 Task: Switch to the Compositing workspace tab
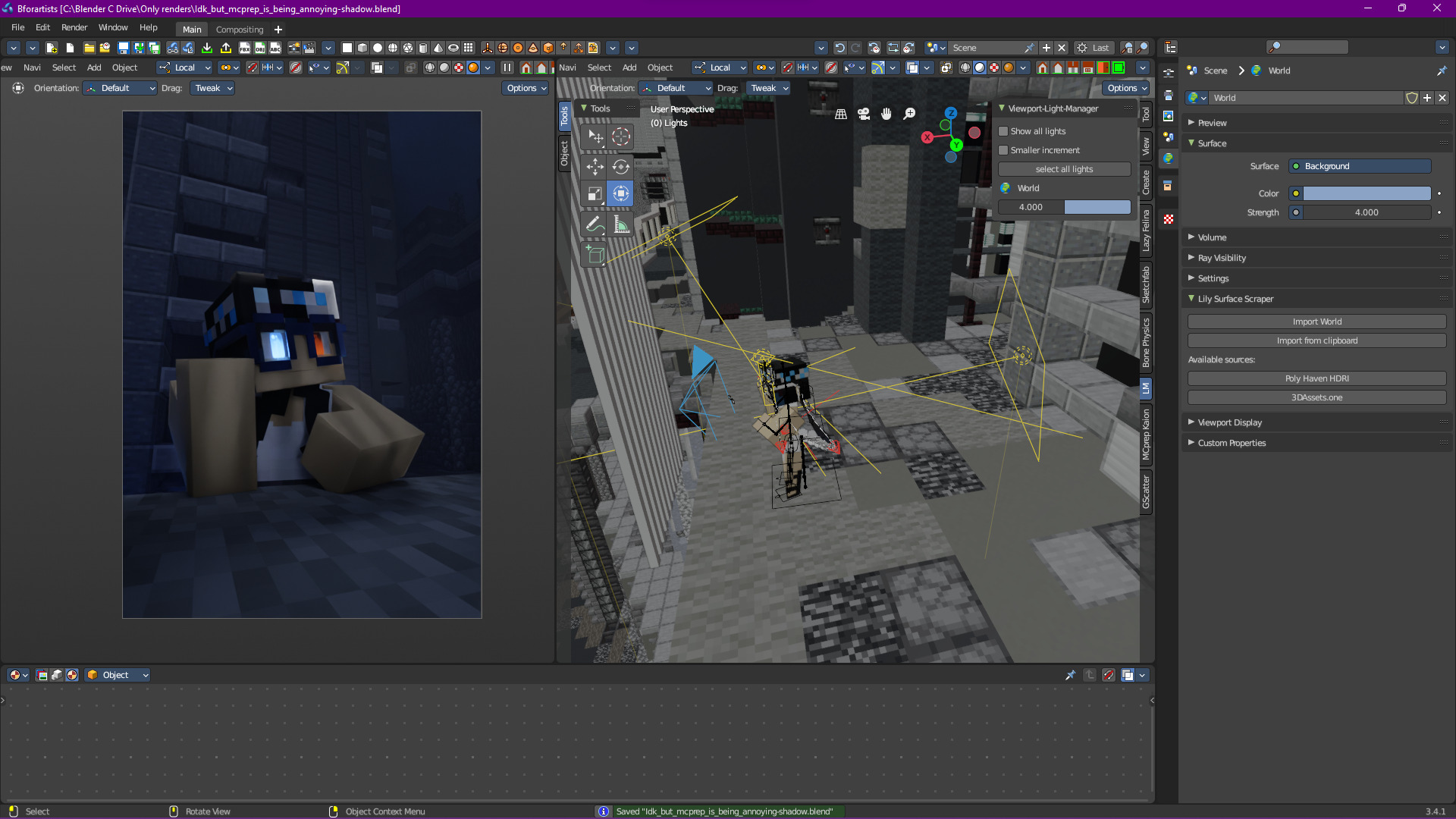(240, 30)
